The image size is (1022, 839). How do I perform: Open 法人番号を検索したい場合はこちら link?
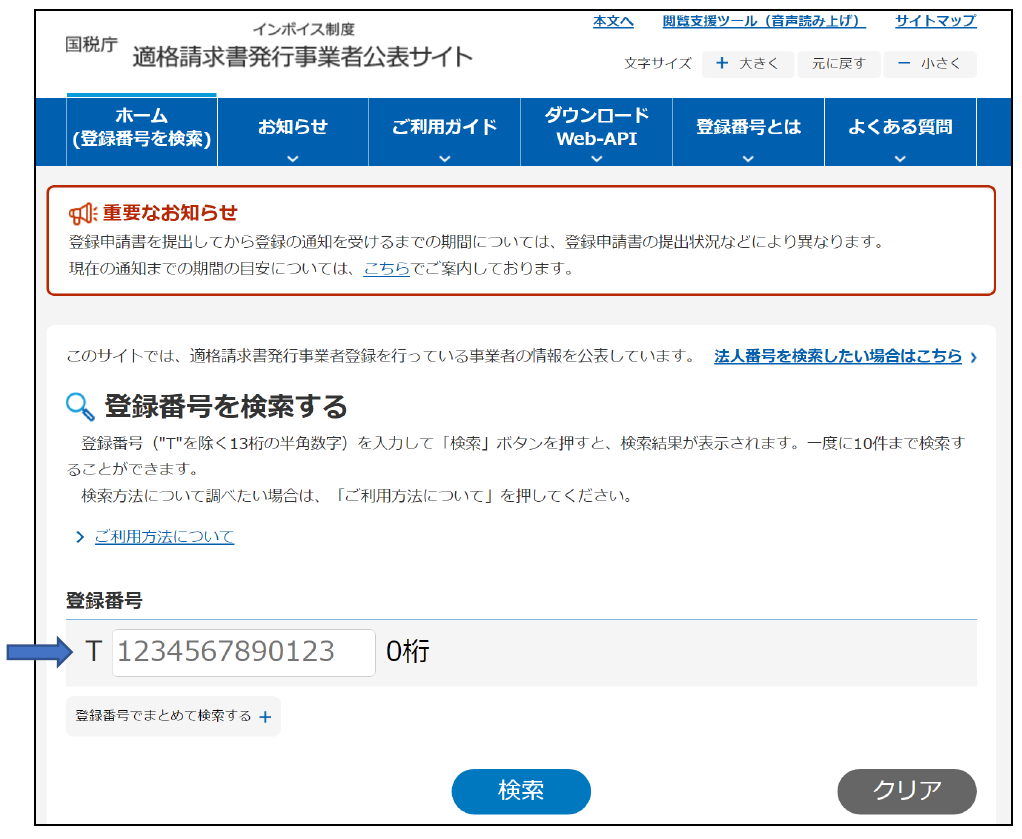[838, 357]
